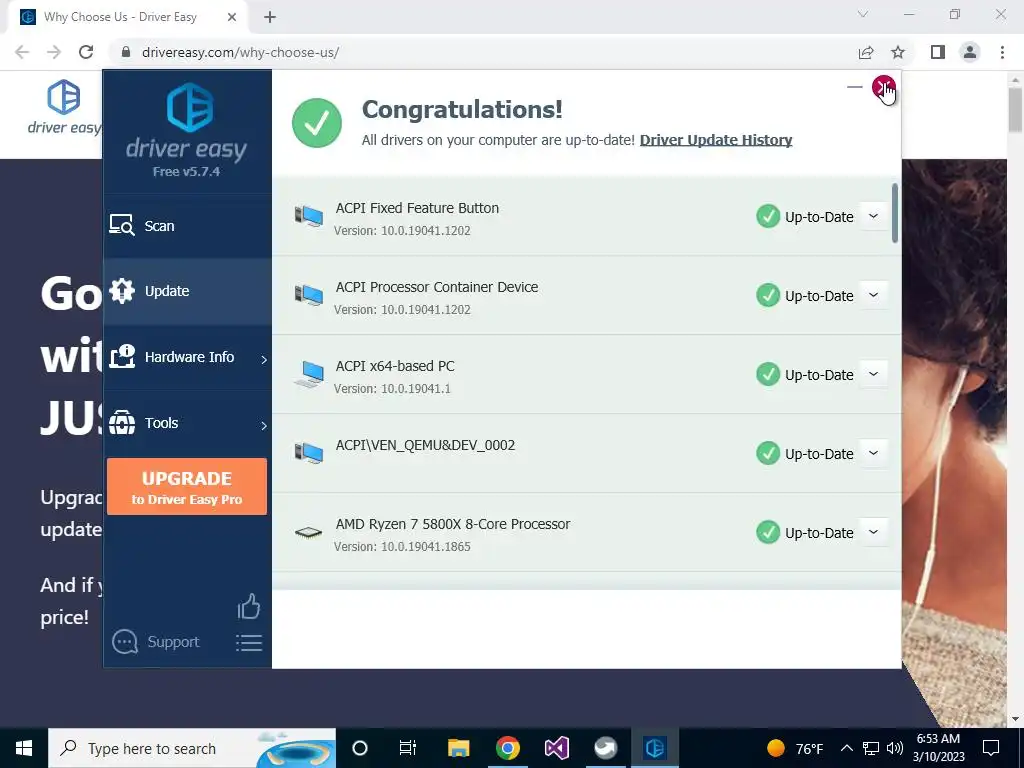Image resolution: width=1024 pixels, height=768 pixels.
Task: Click the Hardware Info monitor icon
Action: tap(122, 357)
